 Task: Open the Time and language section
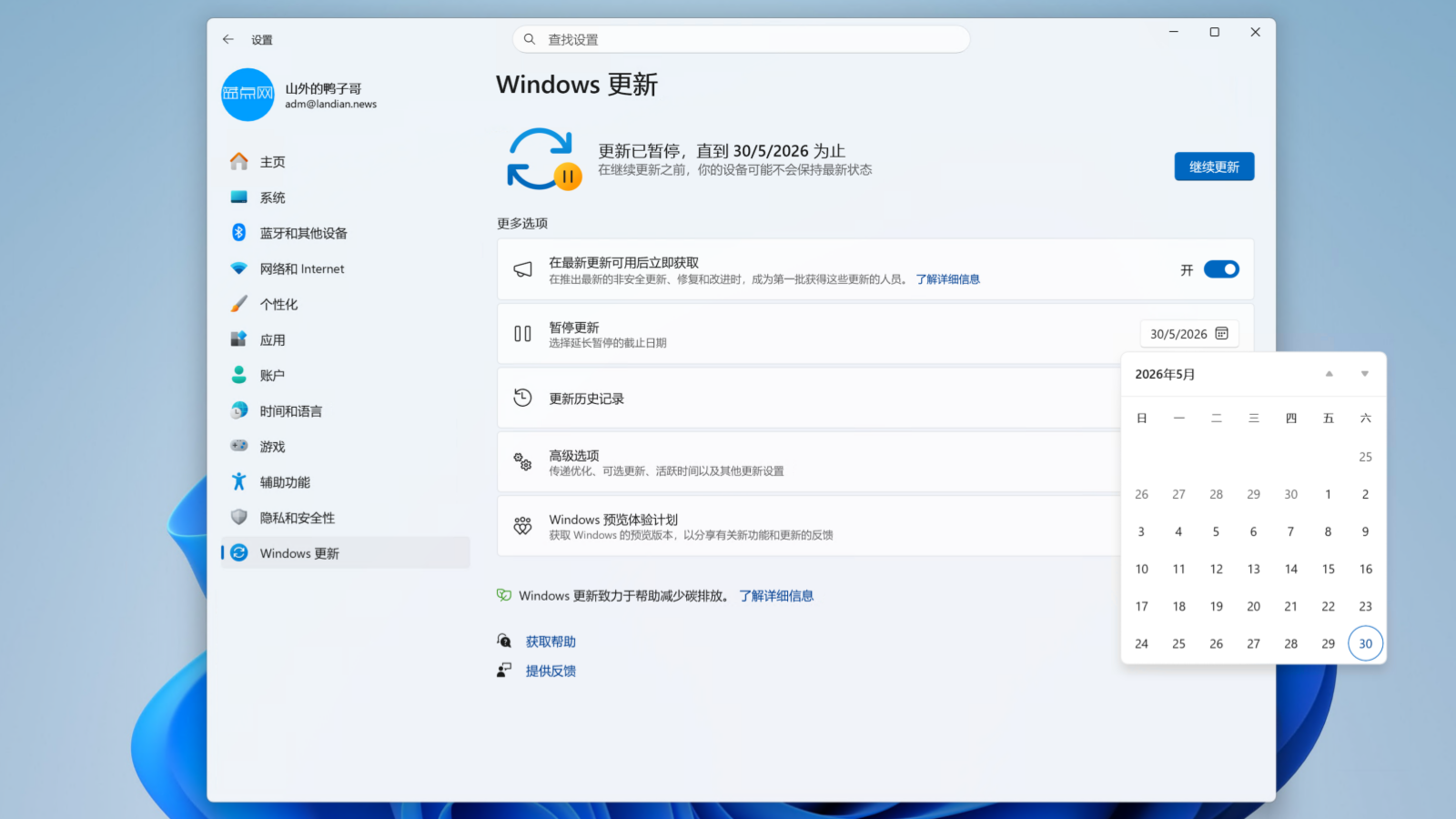tap(290, 411)
